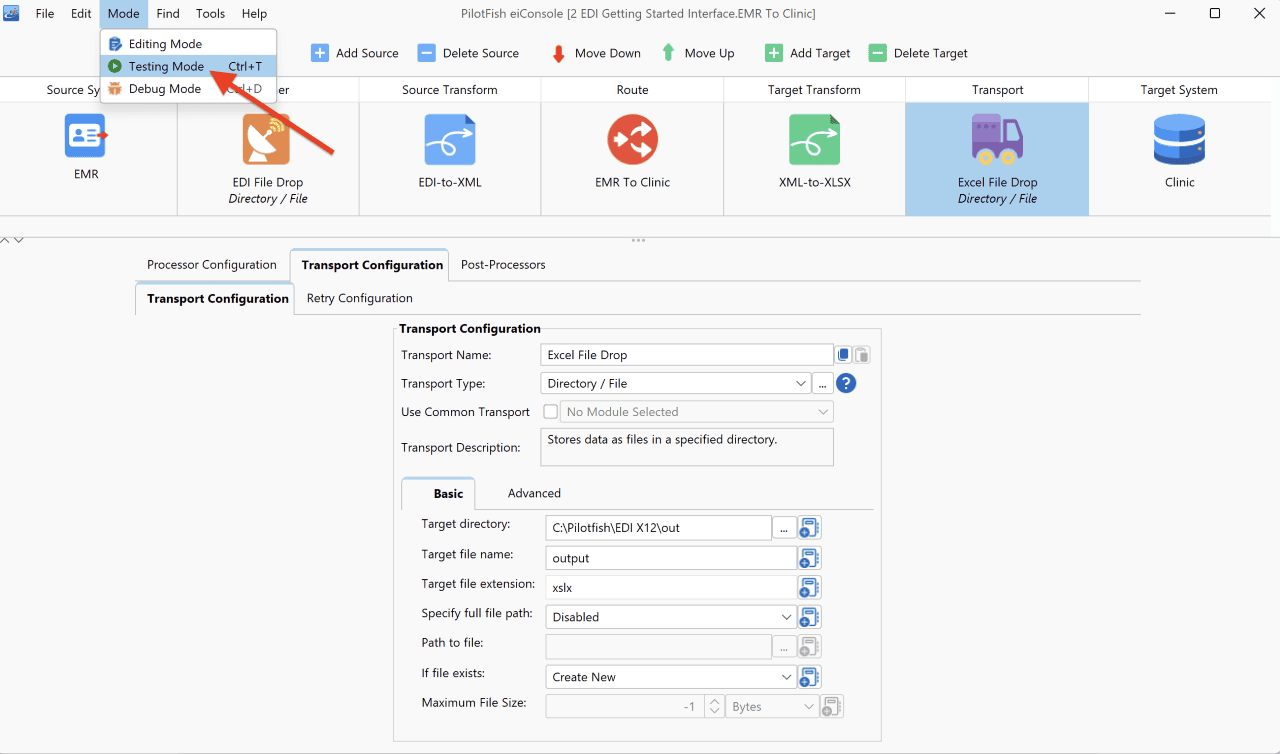Open the Tools menu
The image size is (1280, 754).
tap(210, 14)
